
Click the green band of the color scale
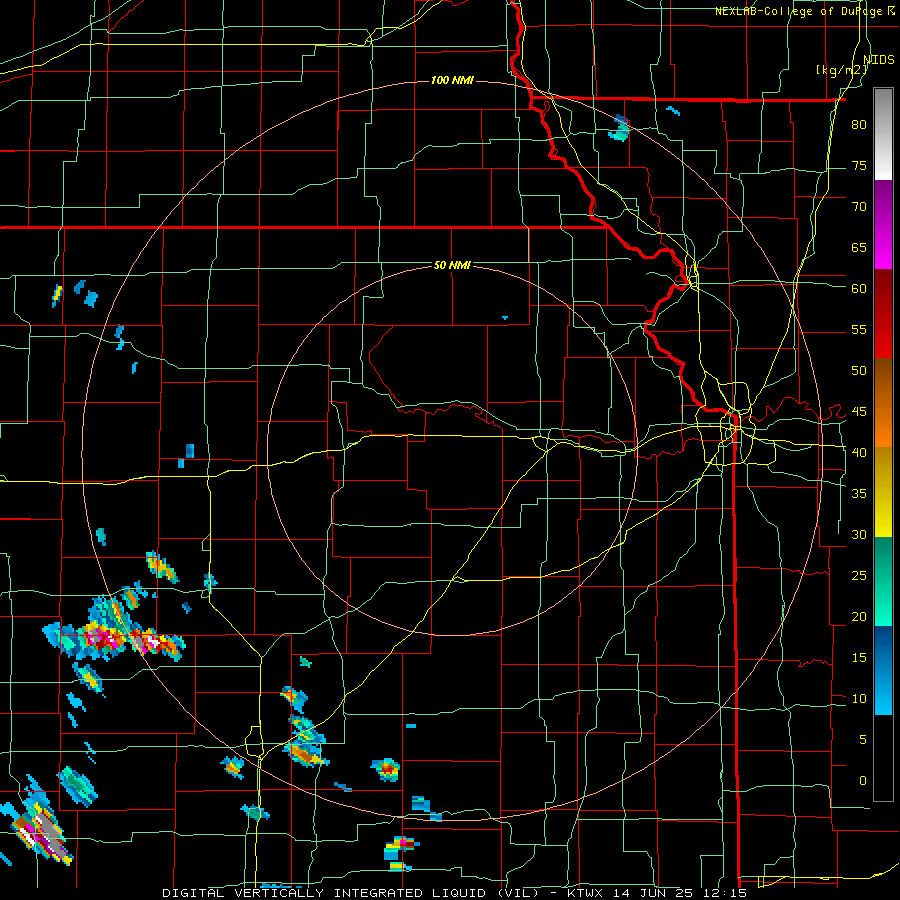[883, 581]
